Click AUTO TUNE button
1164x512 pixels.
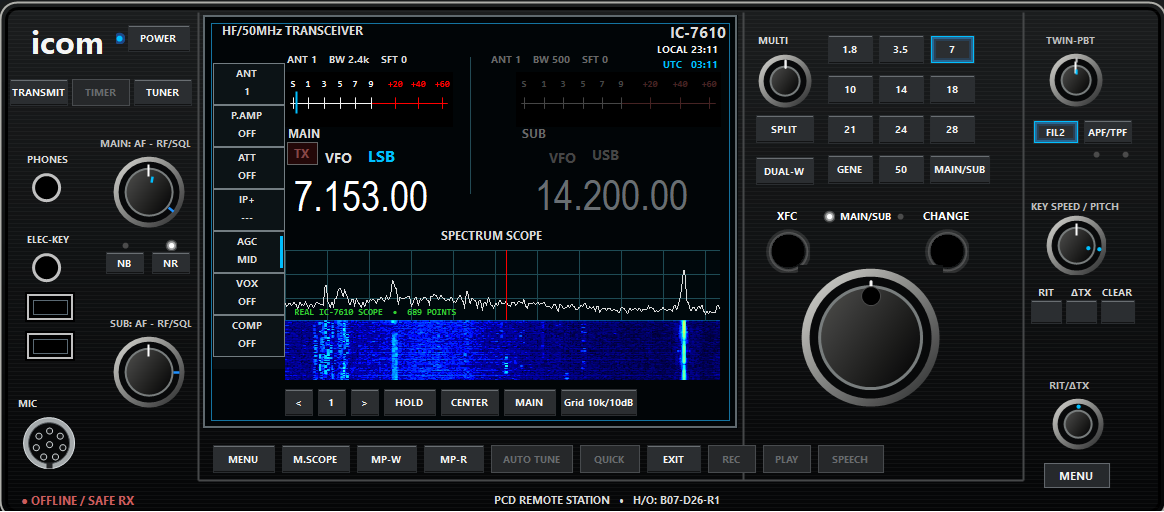pos(532,459)
